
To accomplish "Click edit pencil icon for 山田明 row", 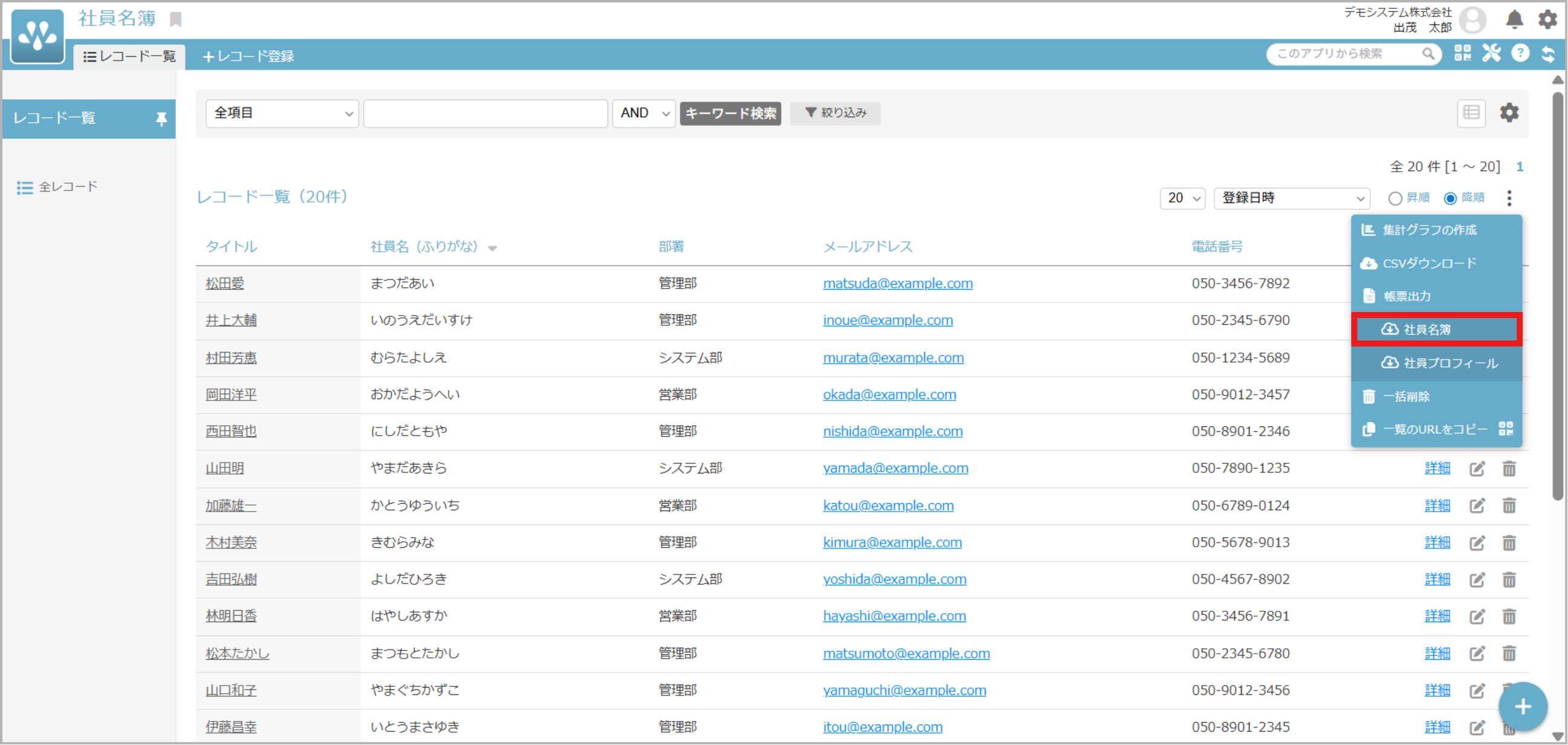I will click(x=1477, y=469).
